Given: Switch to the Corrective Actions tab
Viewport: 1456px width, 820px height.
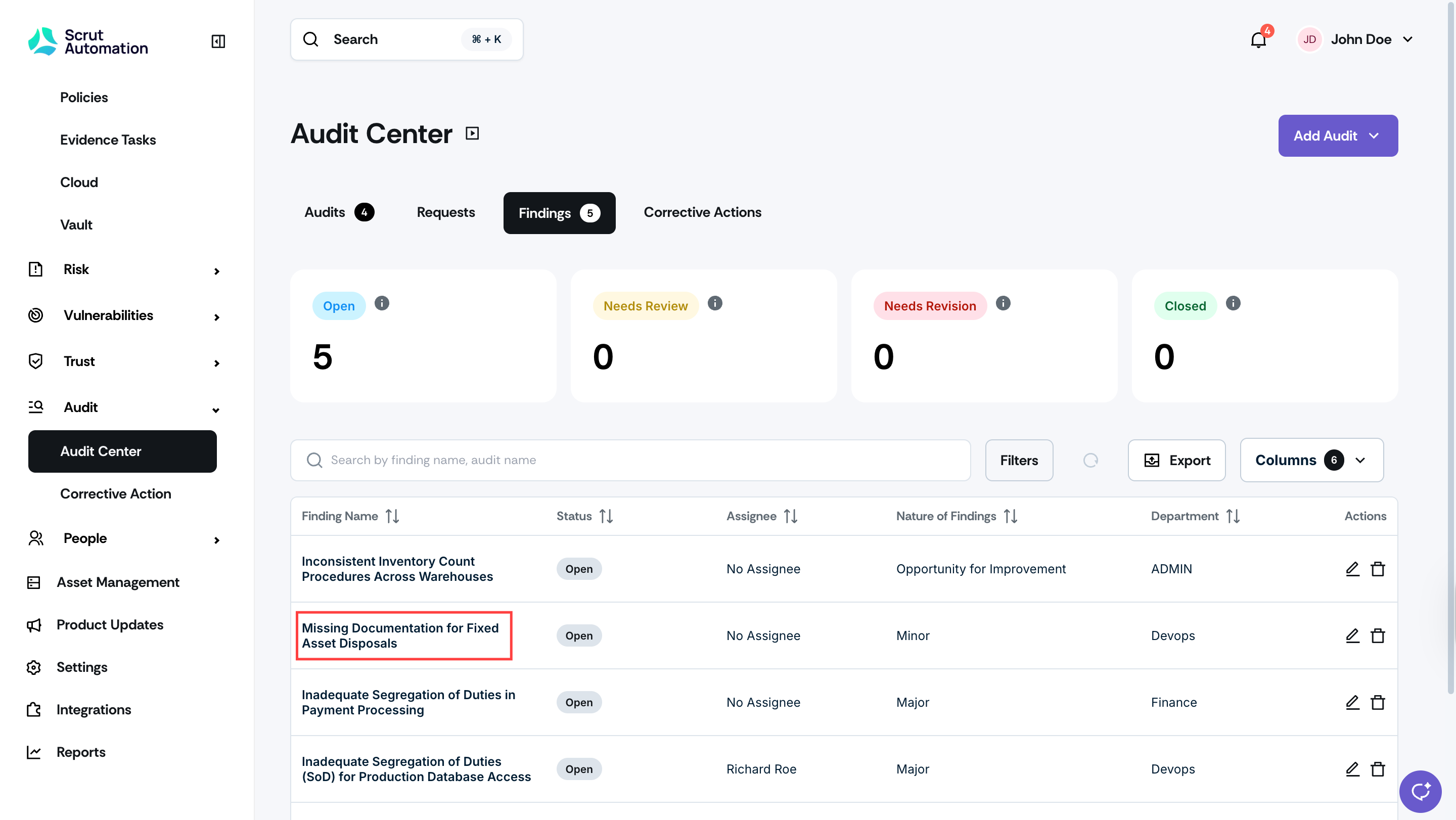Looking at the screenshot, I should point(703,212).
